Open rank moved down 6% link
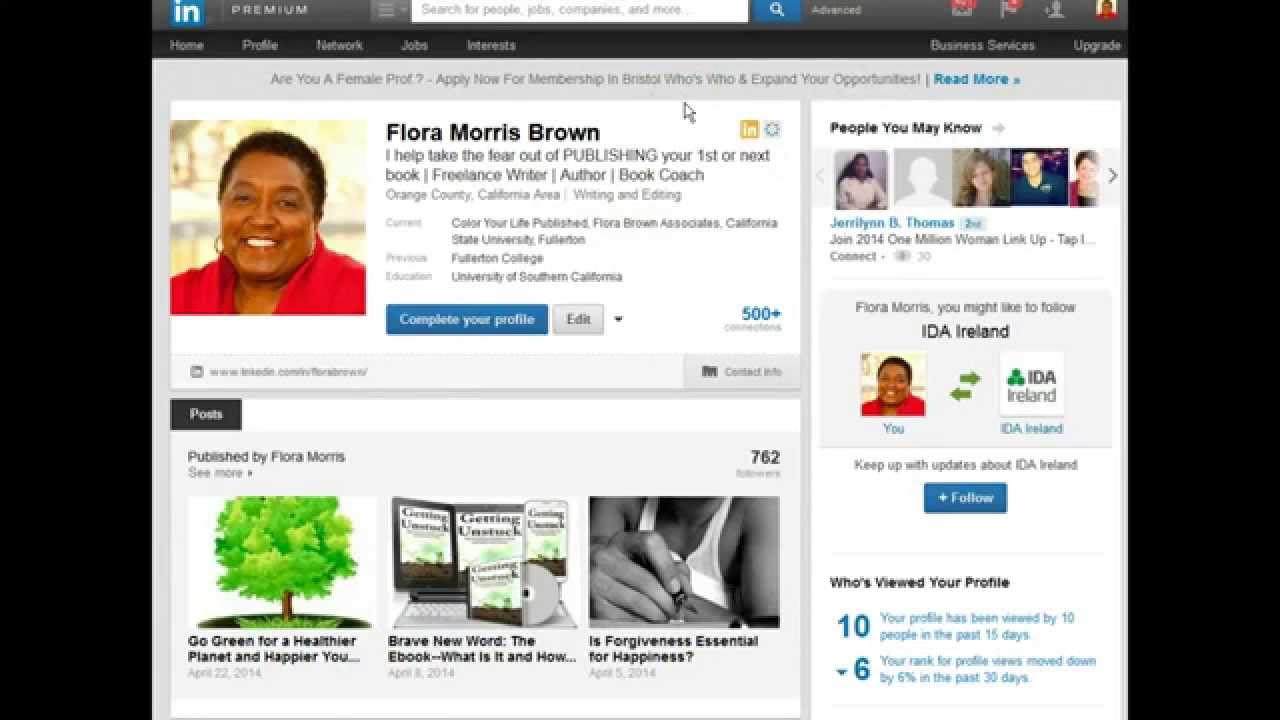 click(x=988, y=669)
